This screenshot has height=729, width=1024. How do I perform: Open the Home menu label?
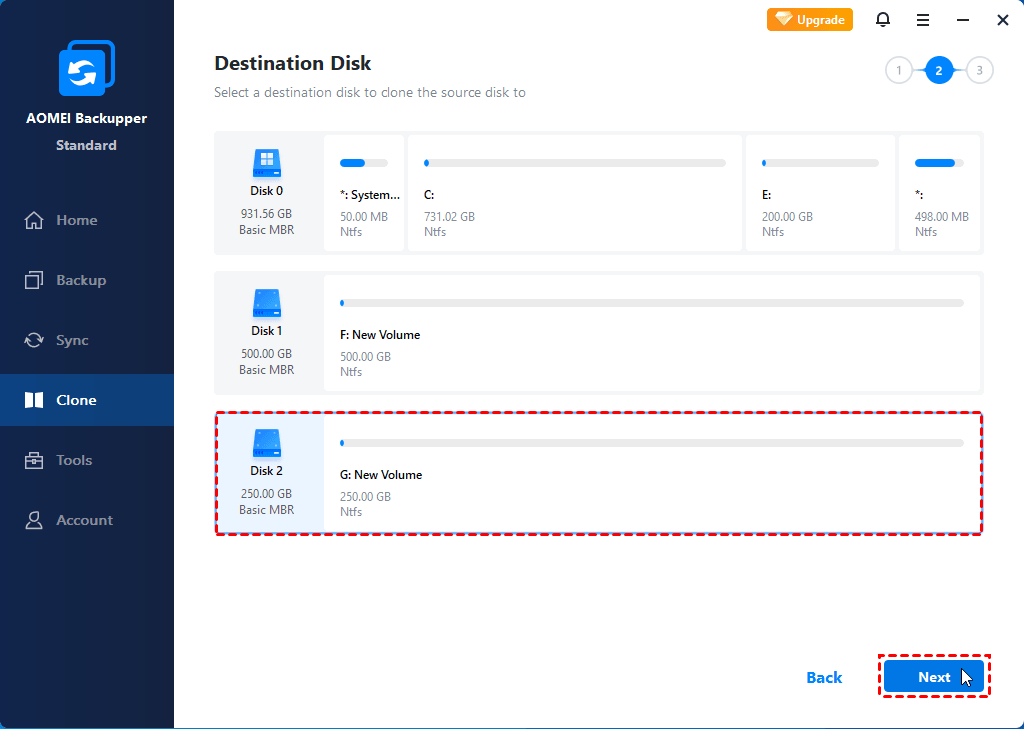pos(77,220)
